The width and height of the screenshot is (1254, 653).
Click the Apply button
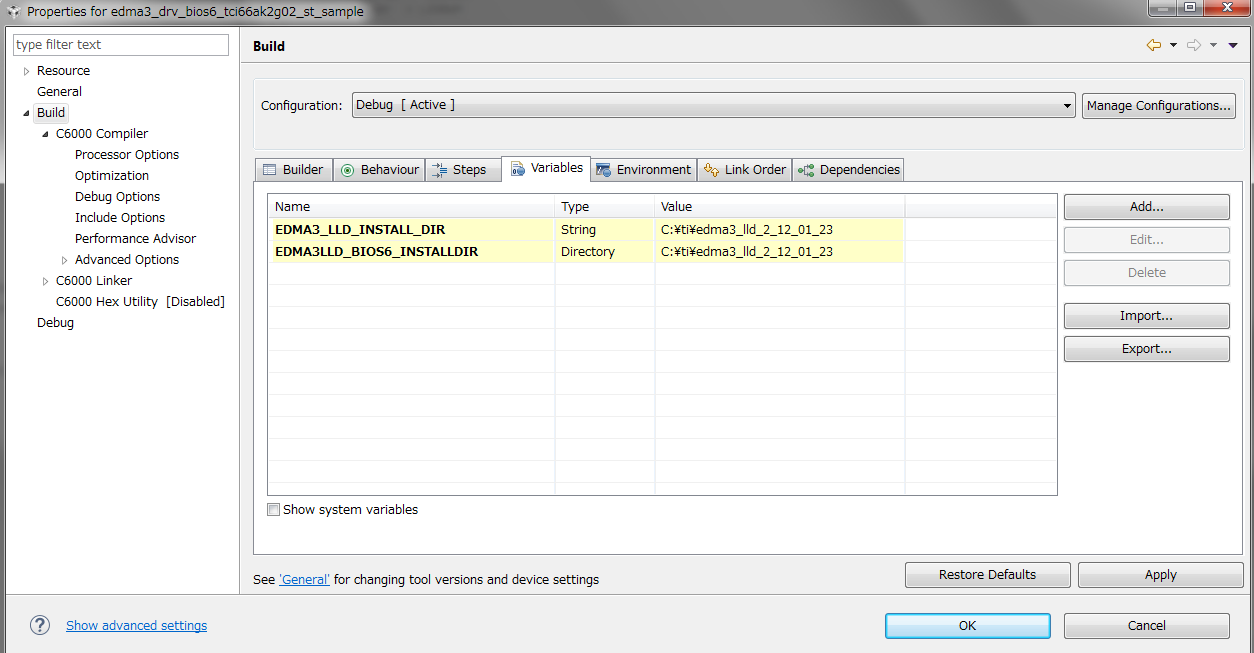(1161, 575)
